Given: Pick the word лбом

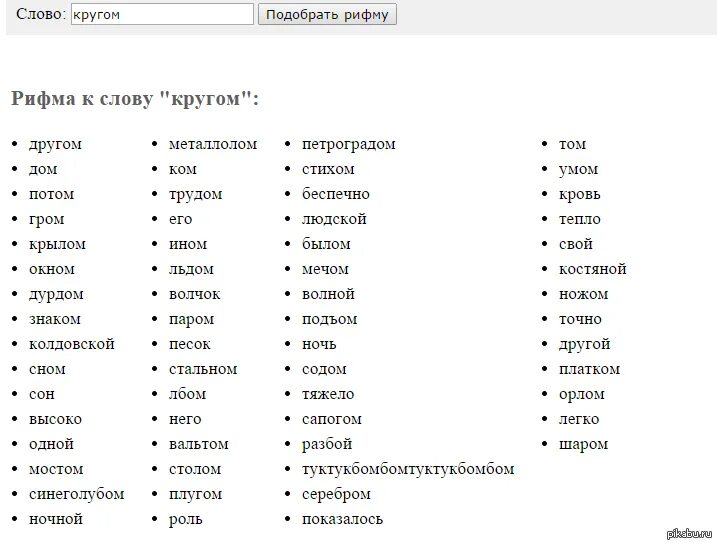Looking at the screenshot, I should pyautogui.click(x=187, y=394).
